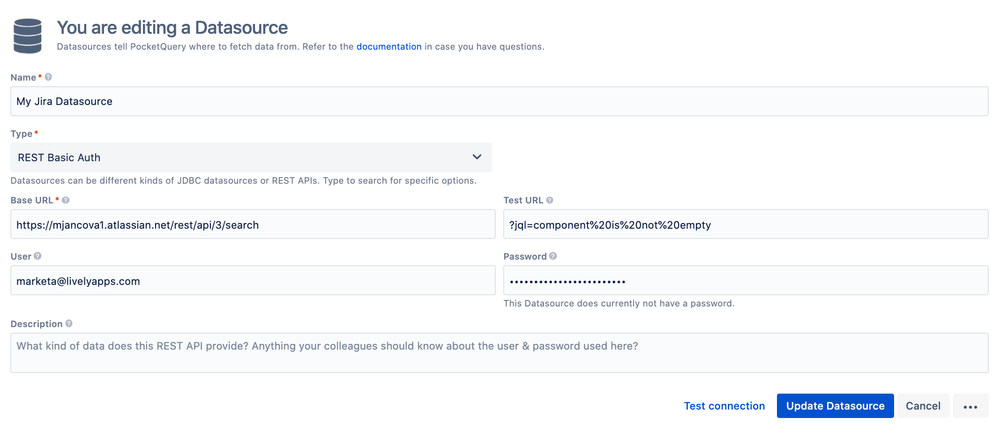Open the three-dots more options button
This screenshot has width=1000, height=433.
tap(971, 406)
